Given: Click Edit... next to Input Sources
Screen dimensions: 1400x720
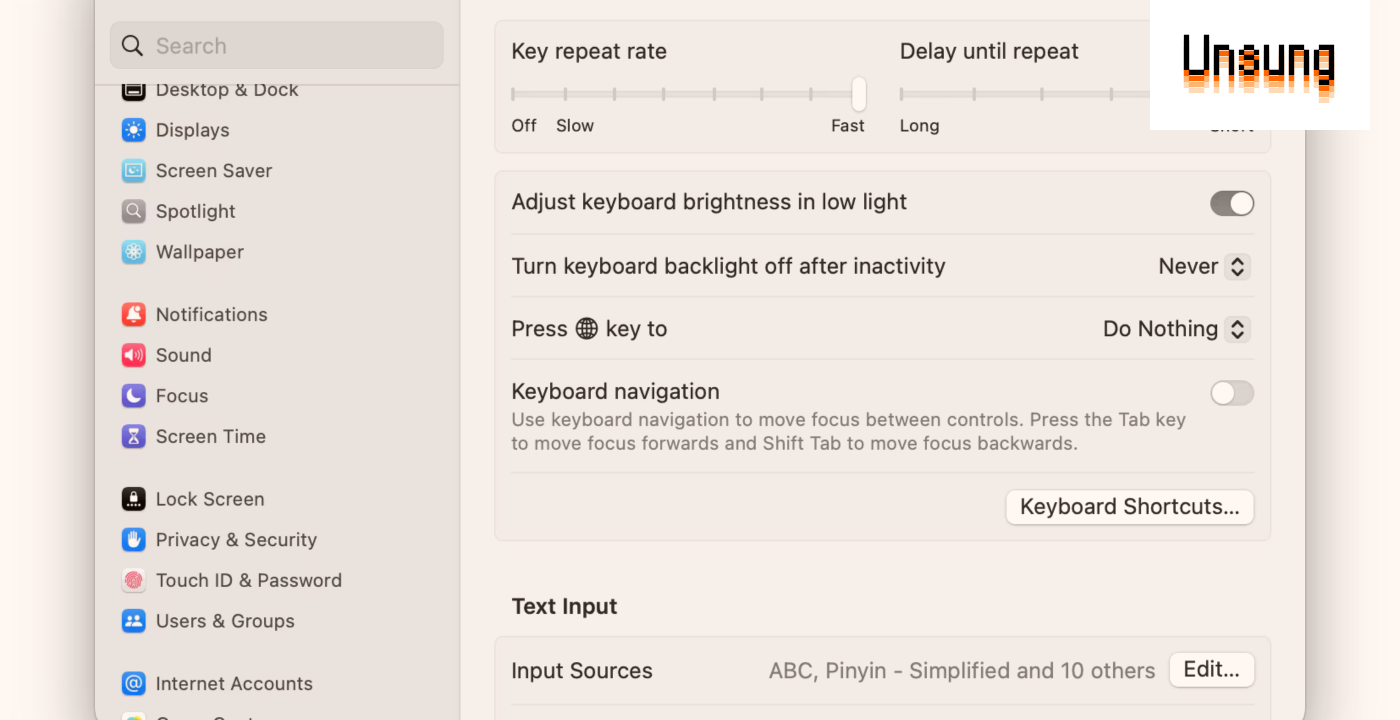Looking at the screenshot, I should pyautogui.click(x=1212, y=670).
